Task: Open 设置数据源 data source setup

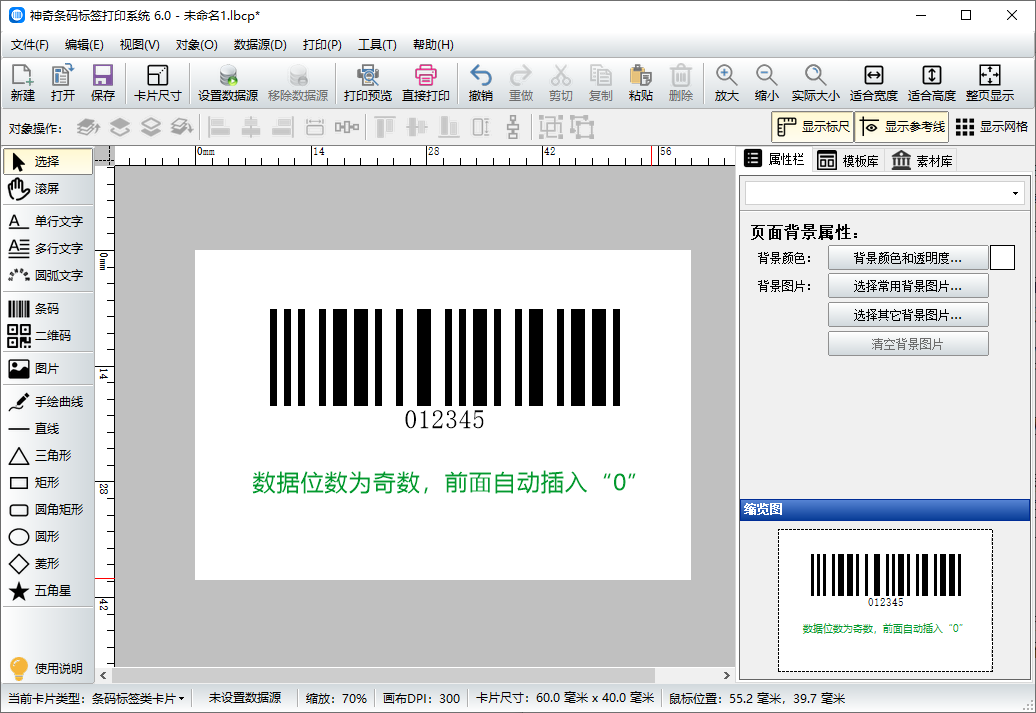Action: tap(228, 83)
